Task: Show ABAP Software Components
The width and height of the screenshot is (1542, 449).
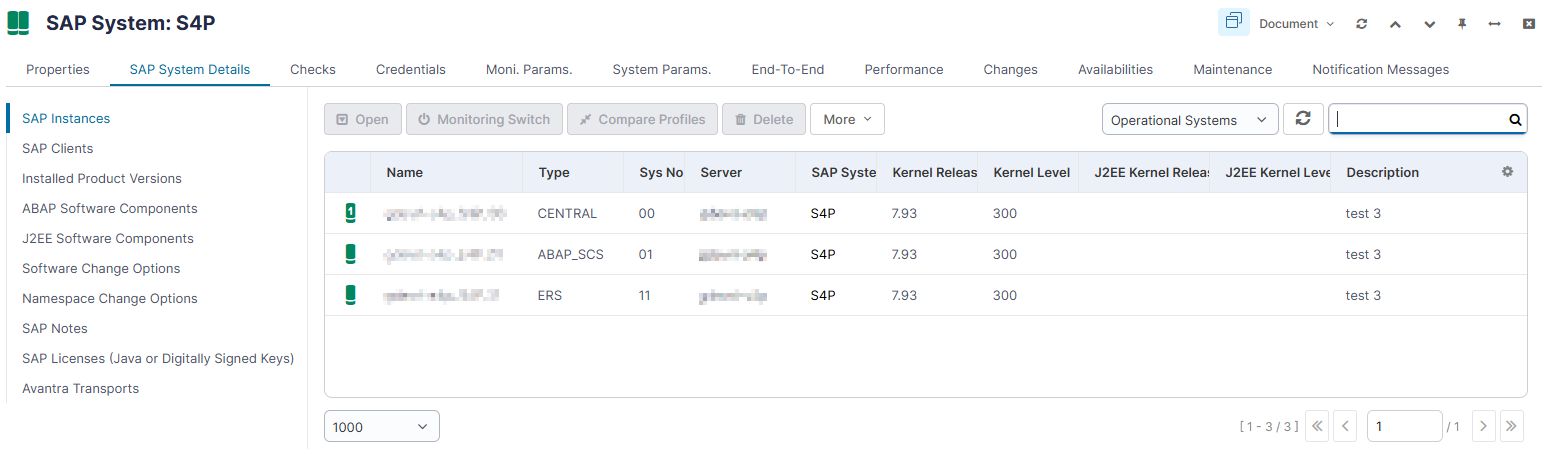Action: [x=110, y=208]
